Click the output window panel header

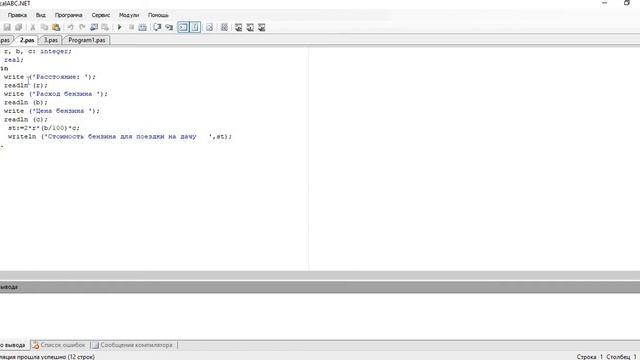(x=320, y=287)
